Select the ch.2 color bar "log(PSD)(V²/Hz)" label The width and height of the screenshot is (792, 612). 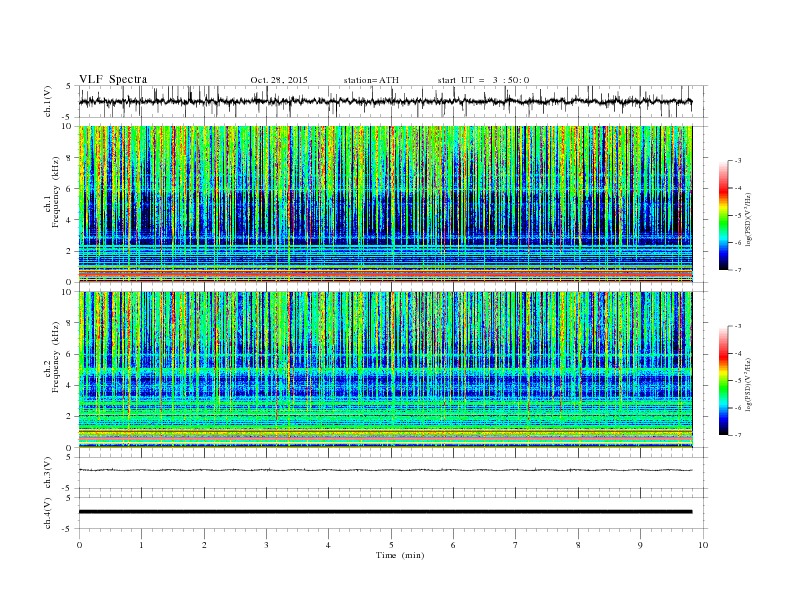click(748, 384)
